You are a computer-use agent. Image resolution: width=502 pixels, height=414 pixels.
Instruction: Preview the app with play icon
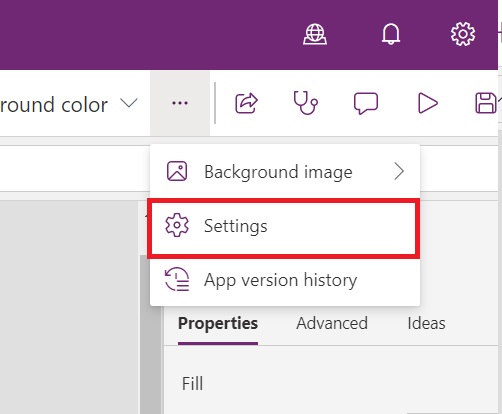428,103
